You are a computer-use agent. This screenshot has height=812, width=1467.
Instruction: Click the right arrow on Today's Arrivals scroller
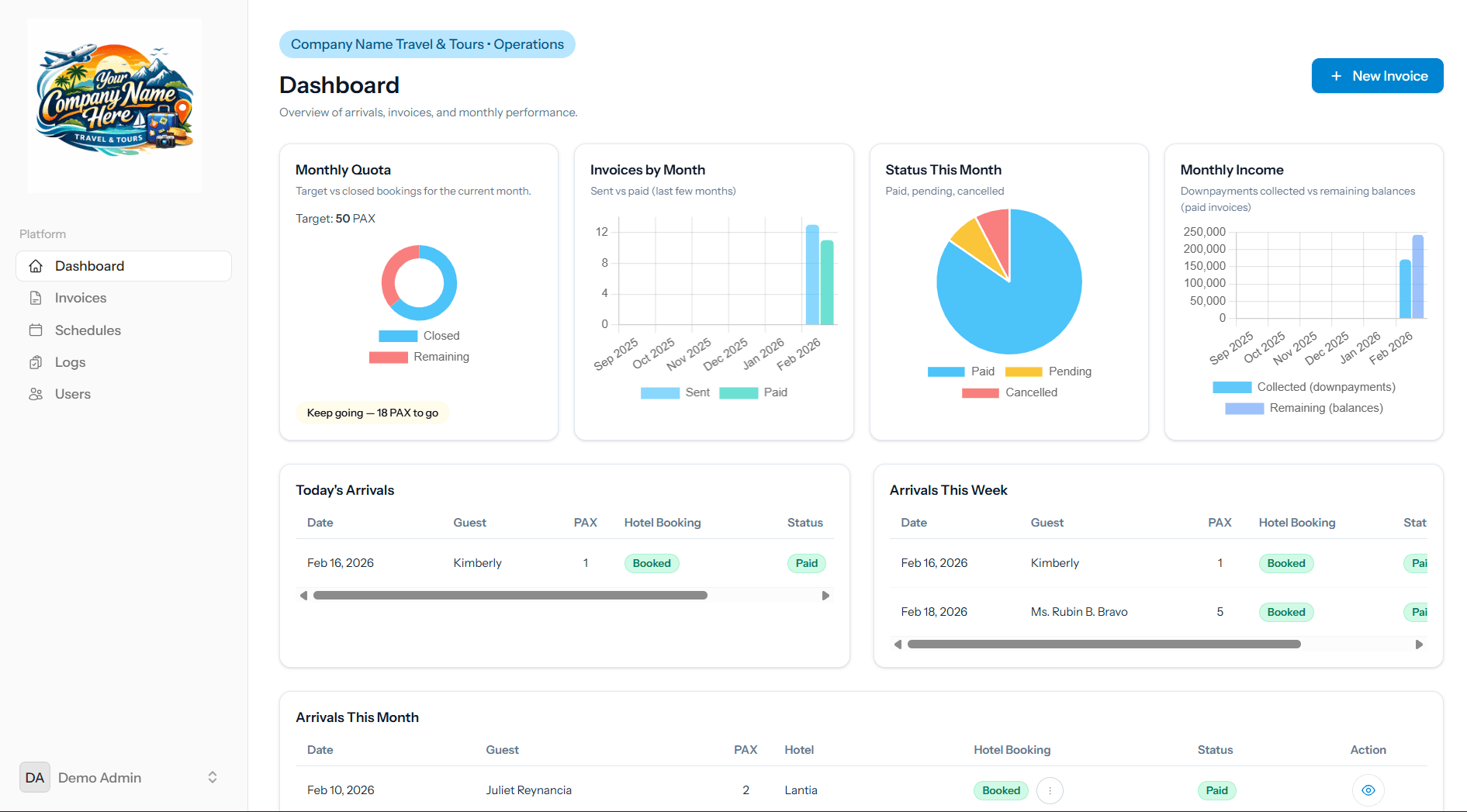pos(825,595)
